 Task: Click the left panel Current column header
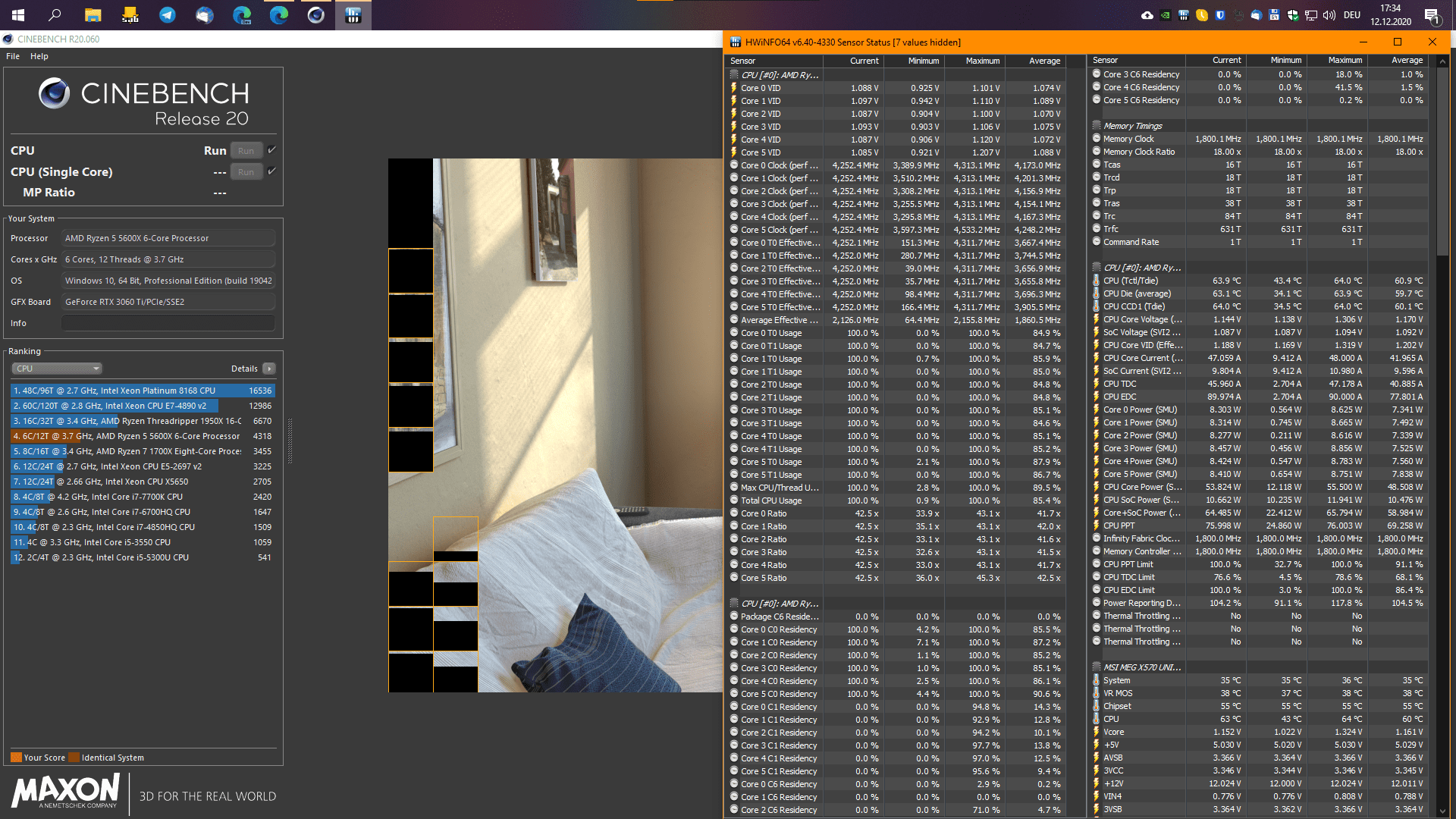pos(853,61)
